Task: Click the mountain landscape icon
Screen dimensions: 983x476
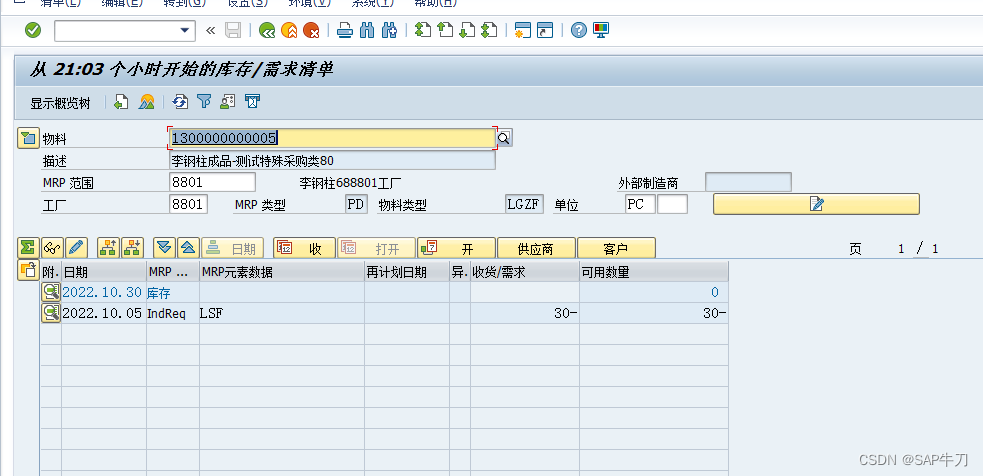Action: coord(147,102)
